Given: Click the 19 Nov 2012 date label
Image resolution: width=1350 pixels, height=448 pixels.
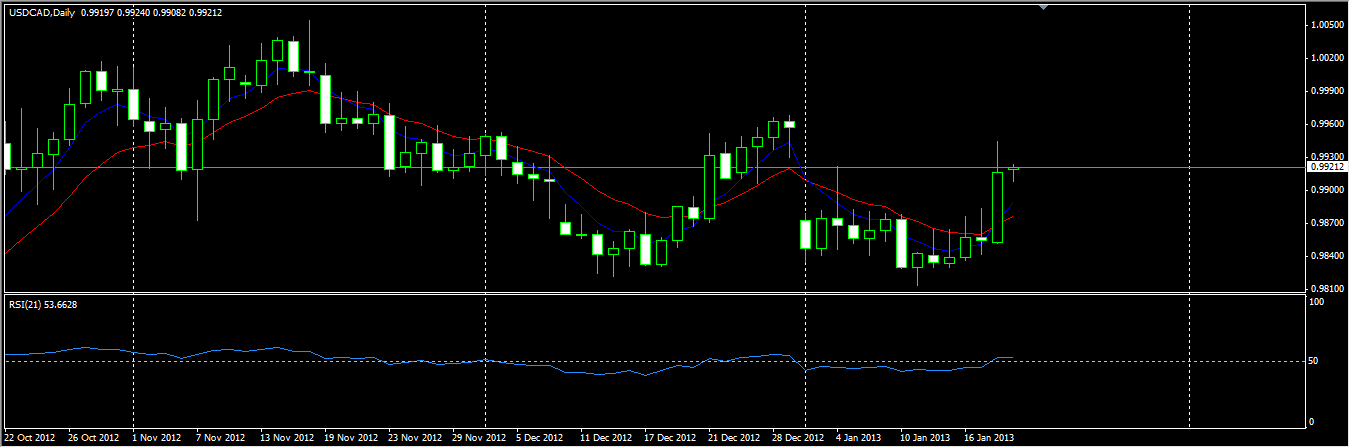Looking at the screenshot, I should point(350,438).
